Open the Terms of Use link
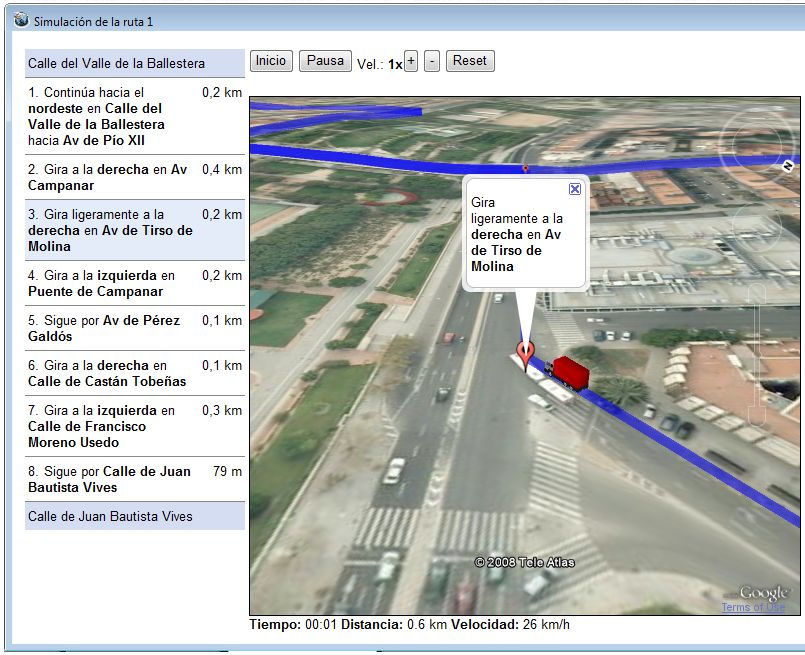 (752, 606)
